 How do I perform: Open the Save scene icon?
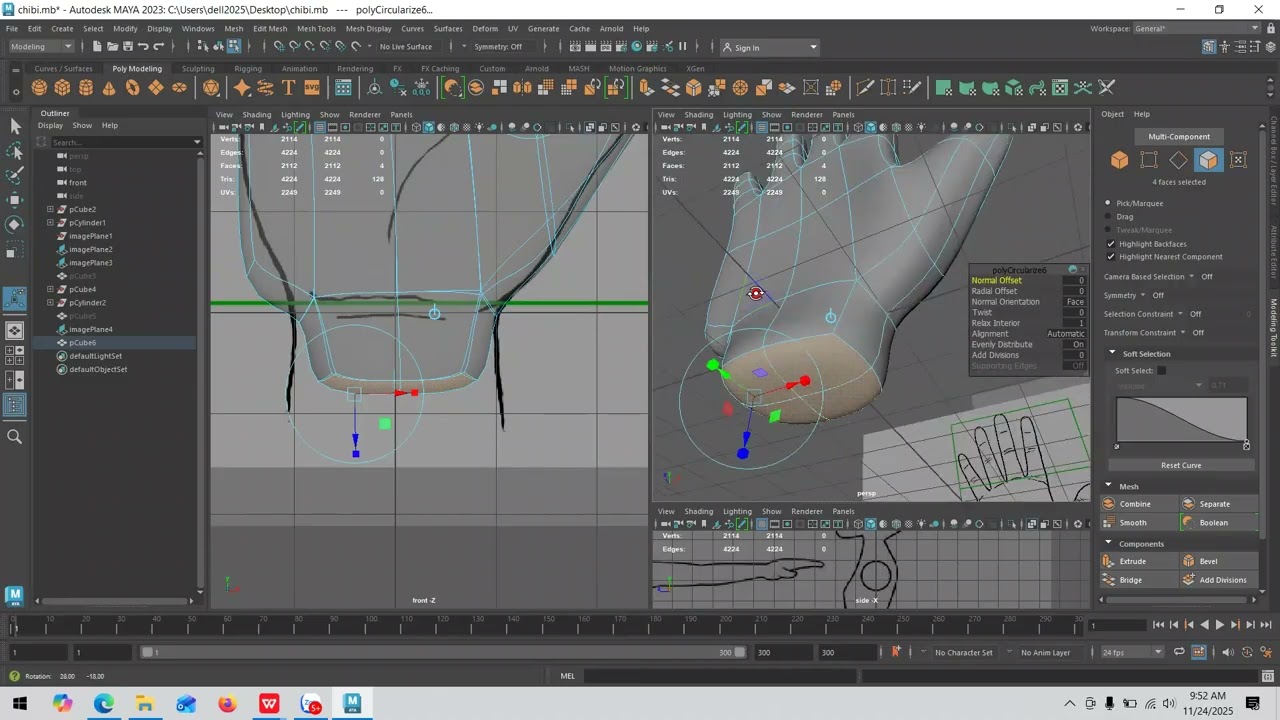click(x=127, y=47)
